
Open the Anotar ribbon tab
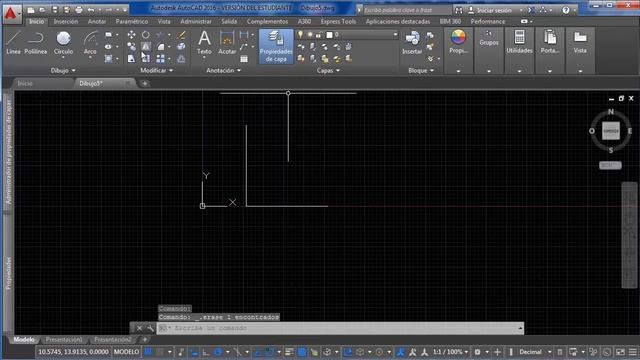(97, 21)
